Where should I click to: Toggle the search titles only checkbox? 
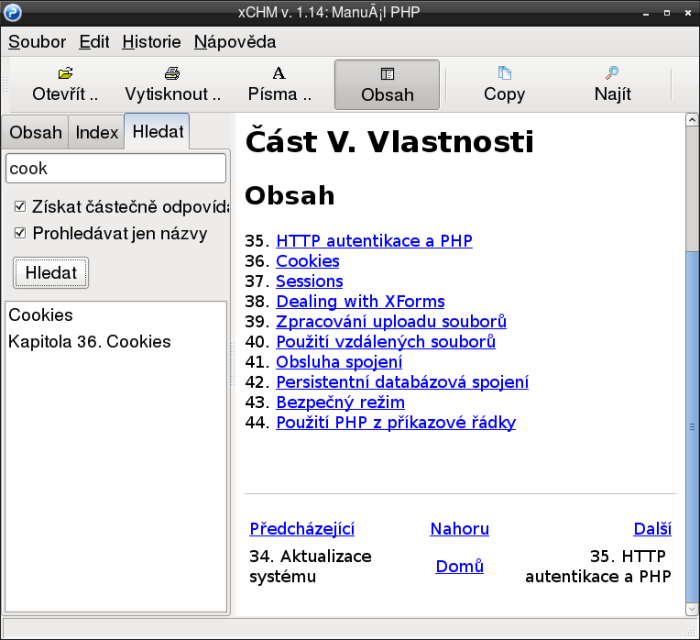(20, 233)
